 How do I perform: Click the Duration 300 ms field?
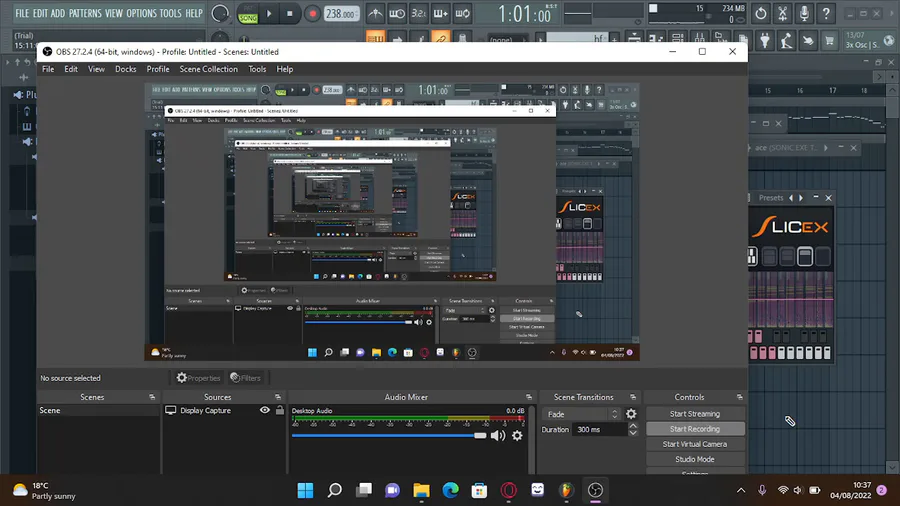[599, 429]
